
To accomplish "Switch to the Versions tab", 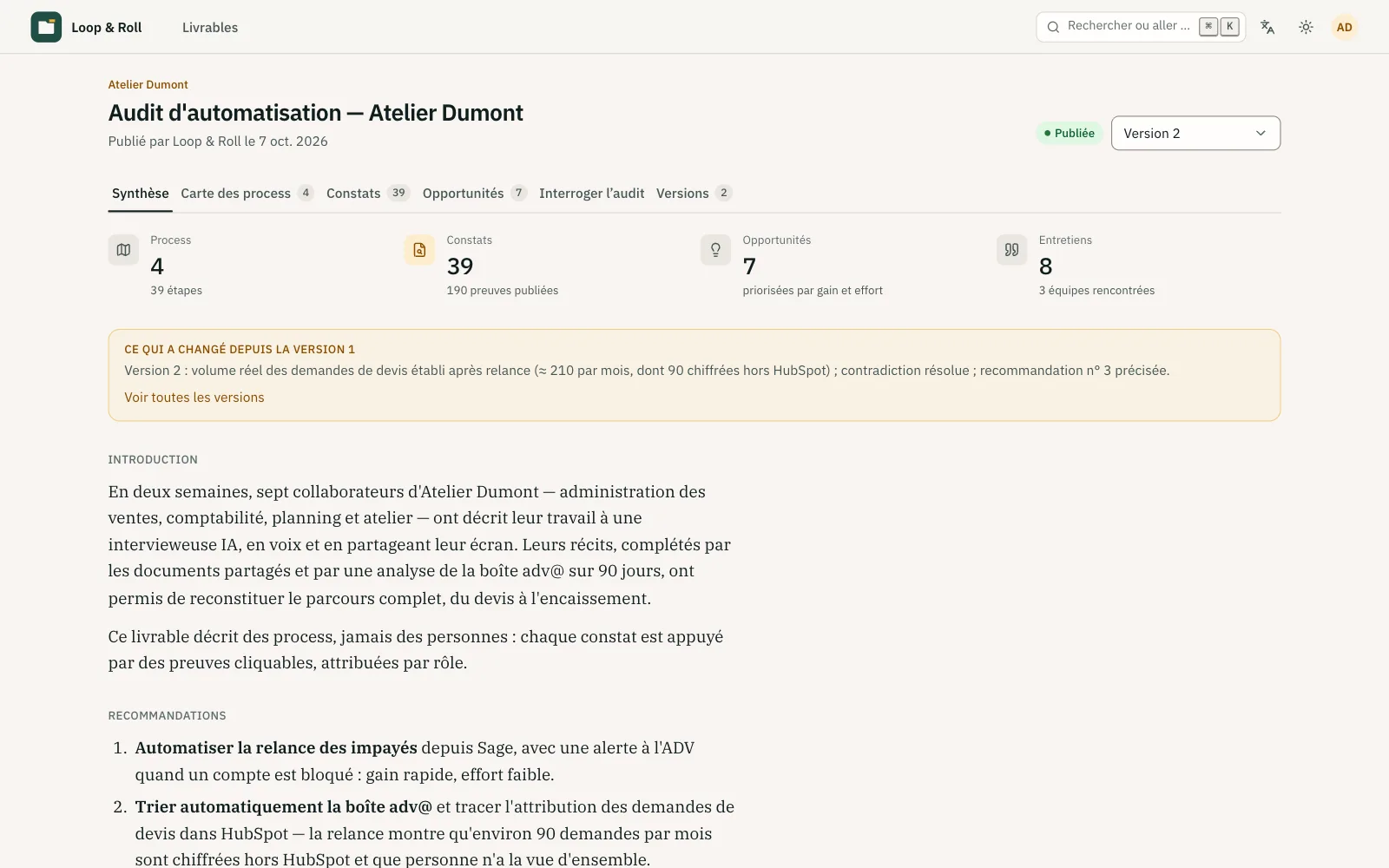I will point(694,193).
